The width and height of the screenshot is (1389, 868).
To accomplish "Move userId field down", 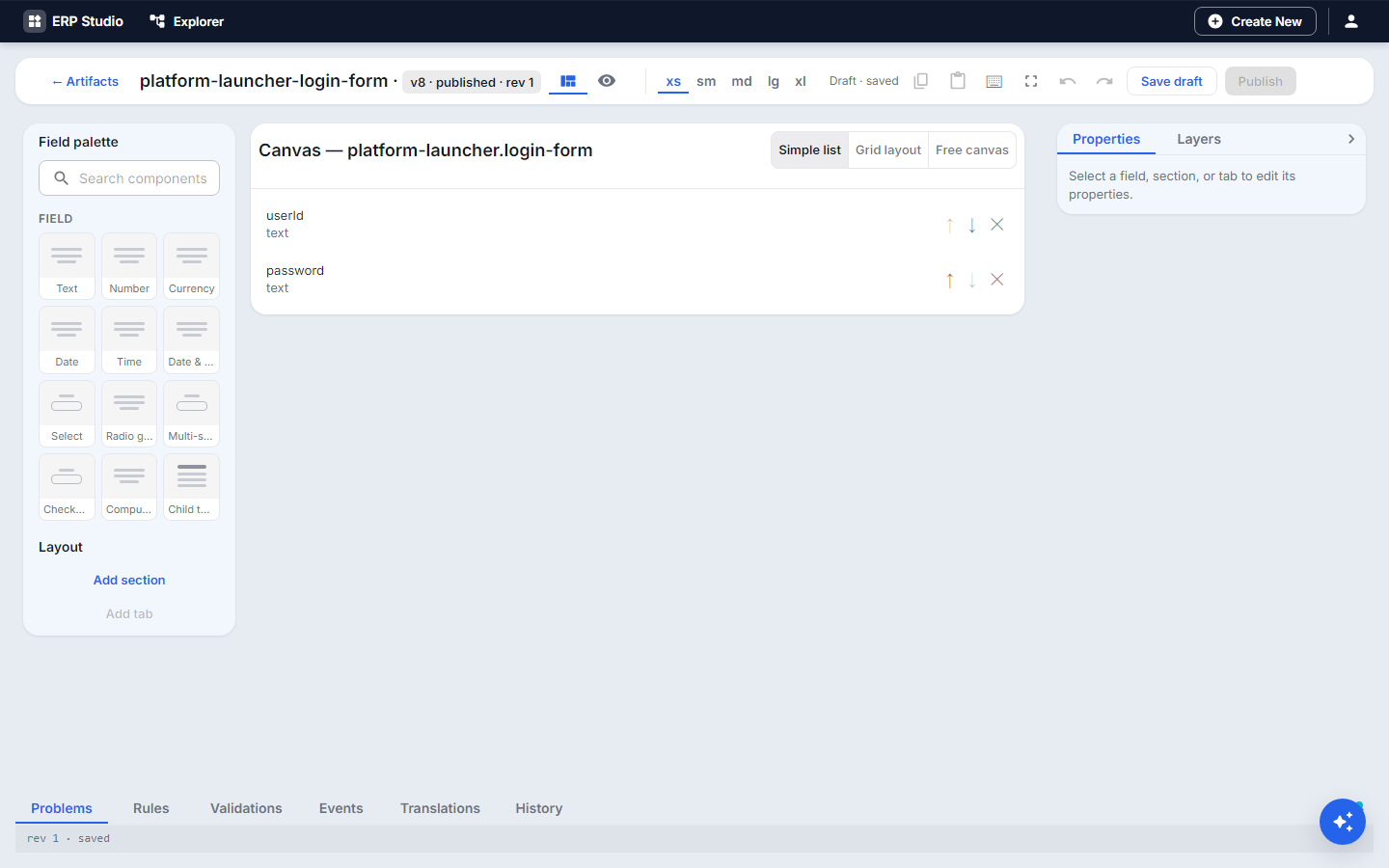I will tap(972, 225).
